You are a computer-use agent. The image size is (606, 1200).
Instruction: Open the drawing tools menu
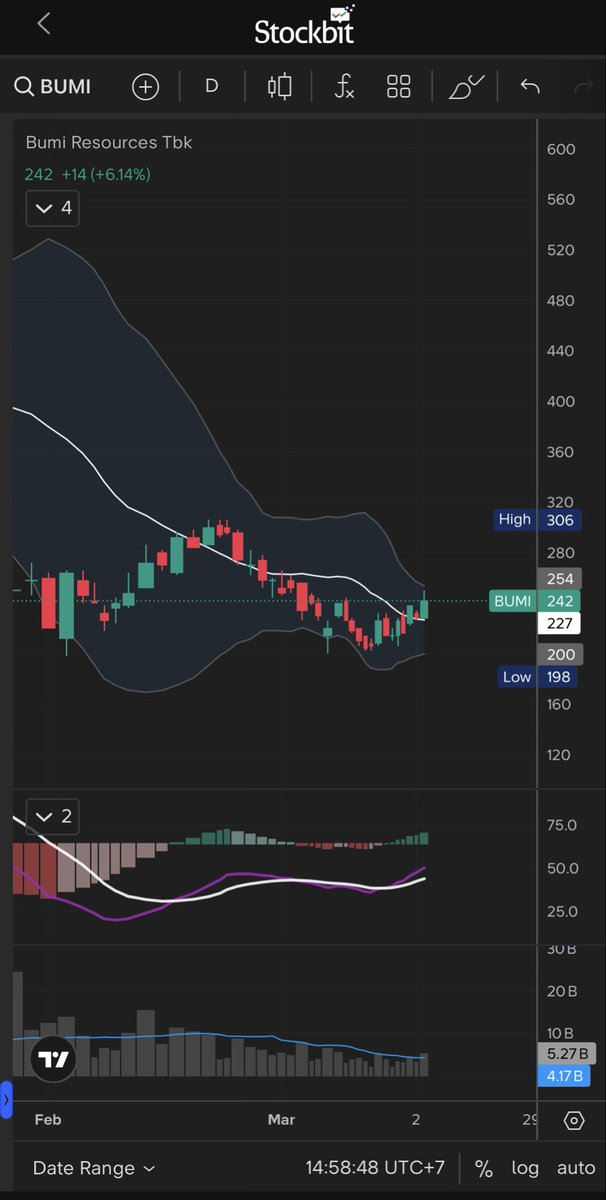pyautogui.click(x=465, y=87)
